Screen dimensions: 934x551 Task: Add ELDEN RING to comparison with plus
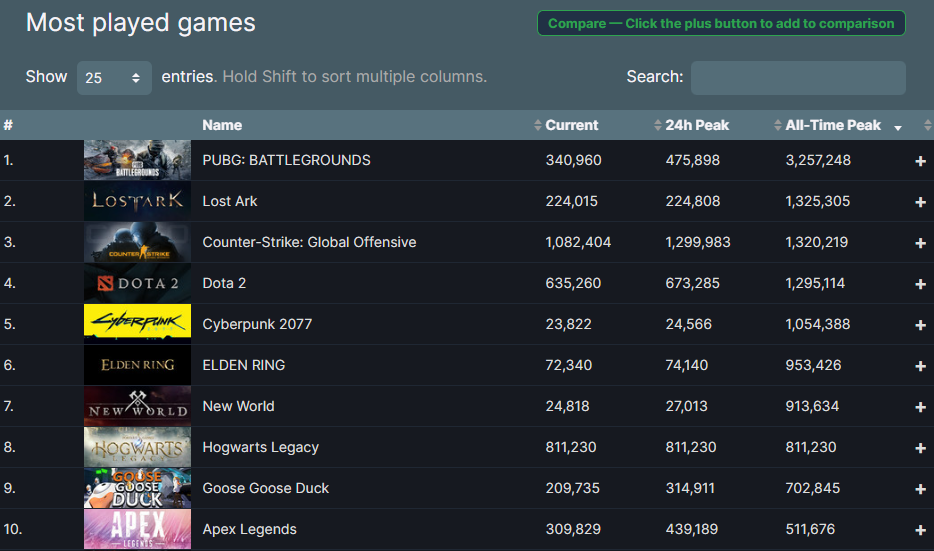tap(920, 366)
